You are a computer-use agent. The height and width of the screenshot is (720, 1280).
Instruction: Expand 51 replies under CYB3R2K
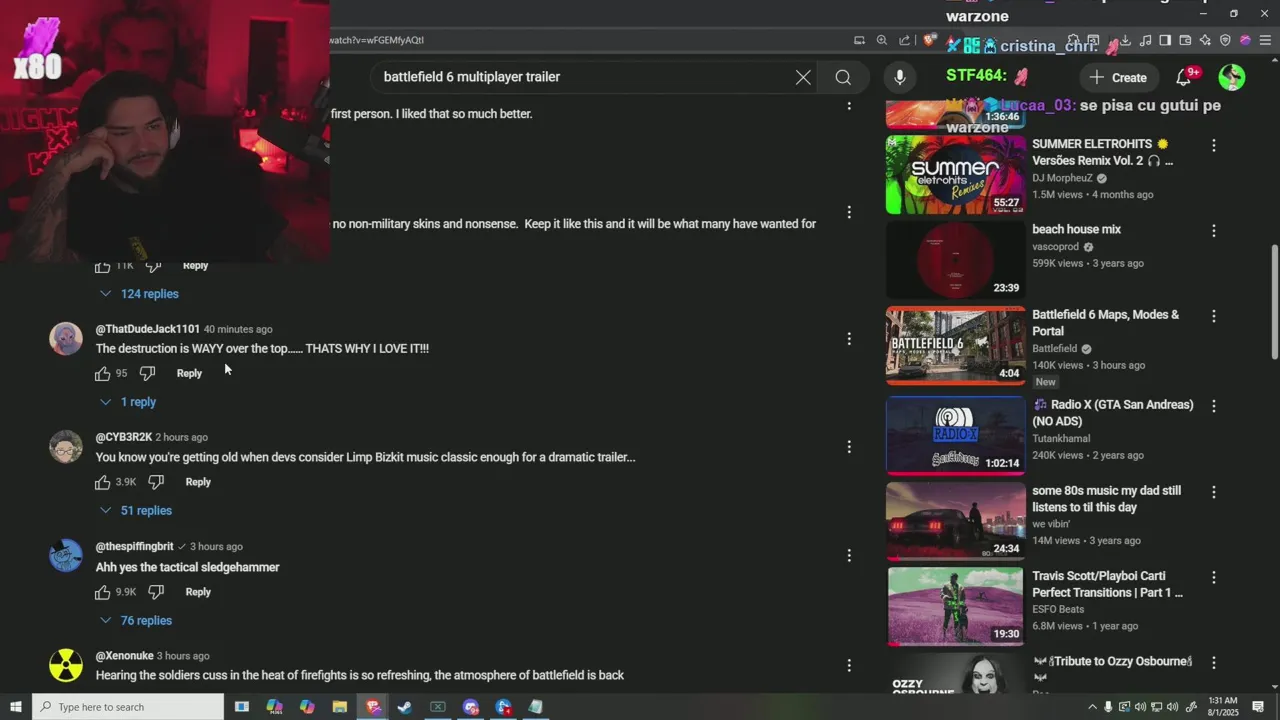[136, 511]
